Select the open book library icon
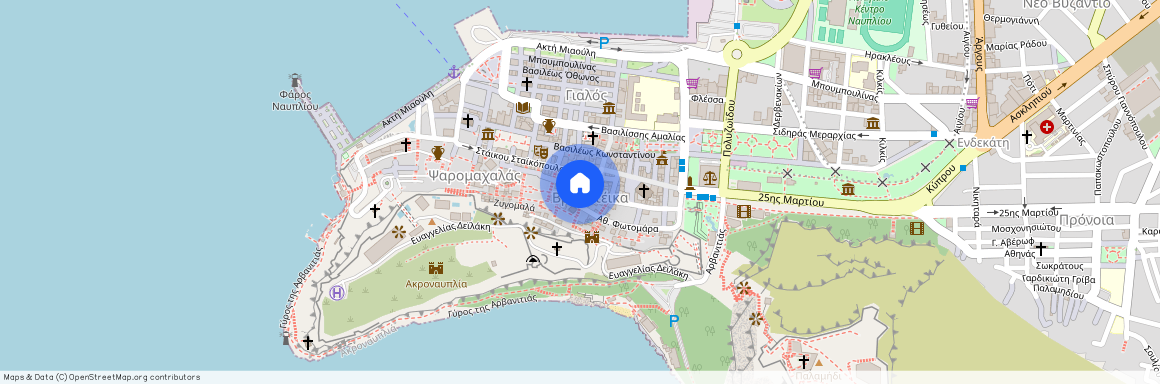The width and height of the screenshot is (1160, 384). [x=523, y=108]
